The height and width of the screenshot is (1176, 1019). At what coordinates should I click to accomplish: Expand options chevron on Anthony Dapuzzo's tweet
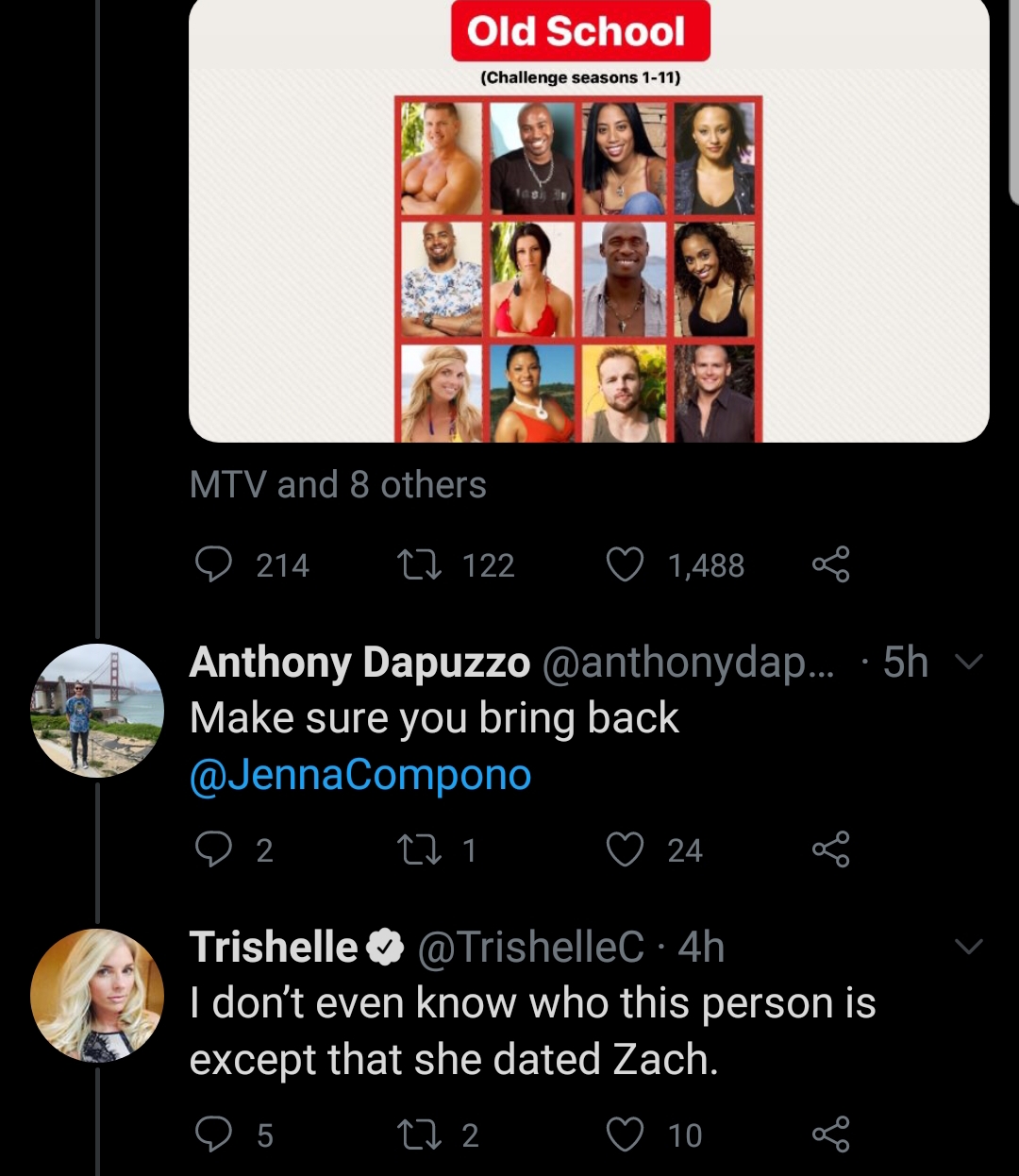969,663
